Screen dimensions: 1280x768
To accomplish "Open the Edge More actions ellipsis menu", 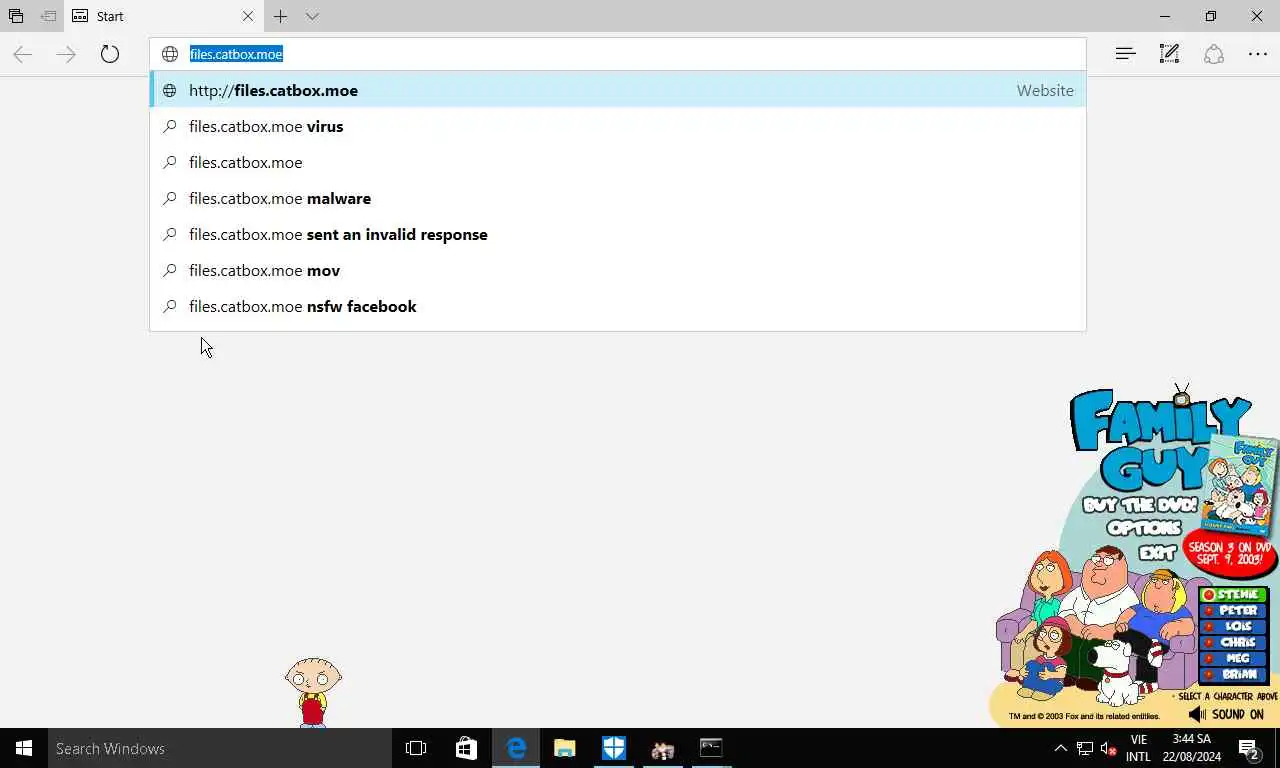I will click(1257, 54).
